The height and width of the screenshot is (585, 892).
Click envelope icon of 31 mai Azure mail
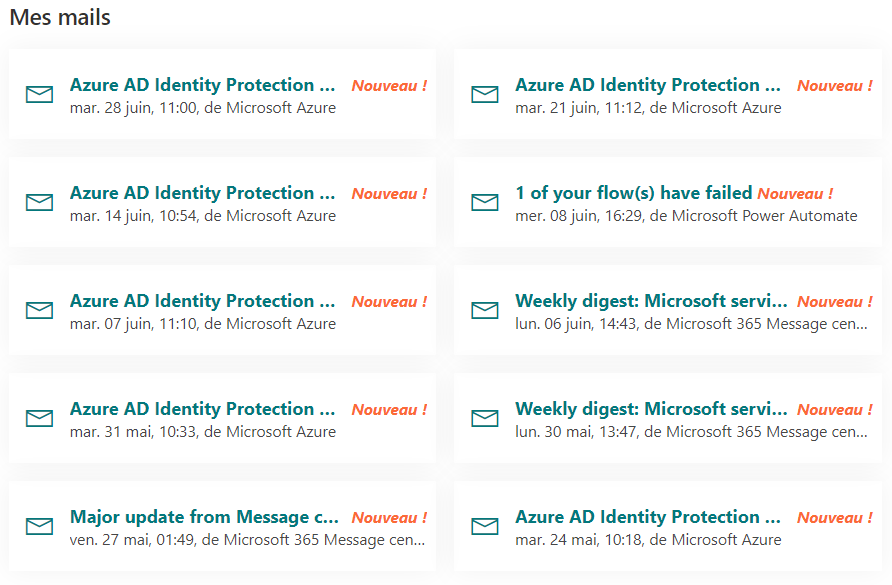39,418
